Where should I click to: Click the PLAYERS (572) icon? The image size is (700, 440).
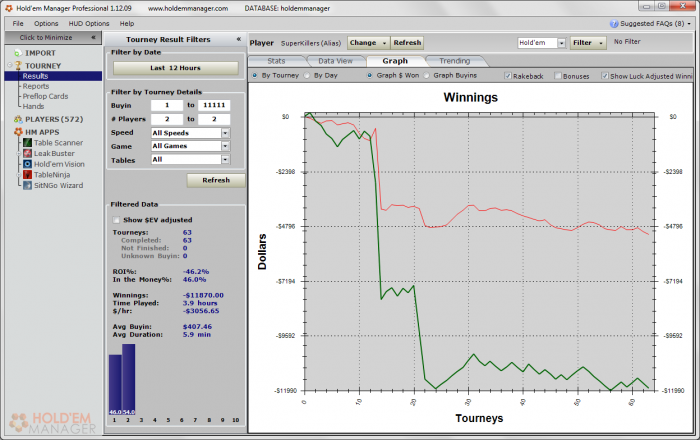(18, 119)
